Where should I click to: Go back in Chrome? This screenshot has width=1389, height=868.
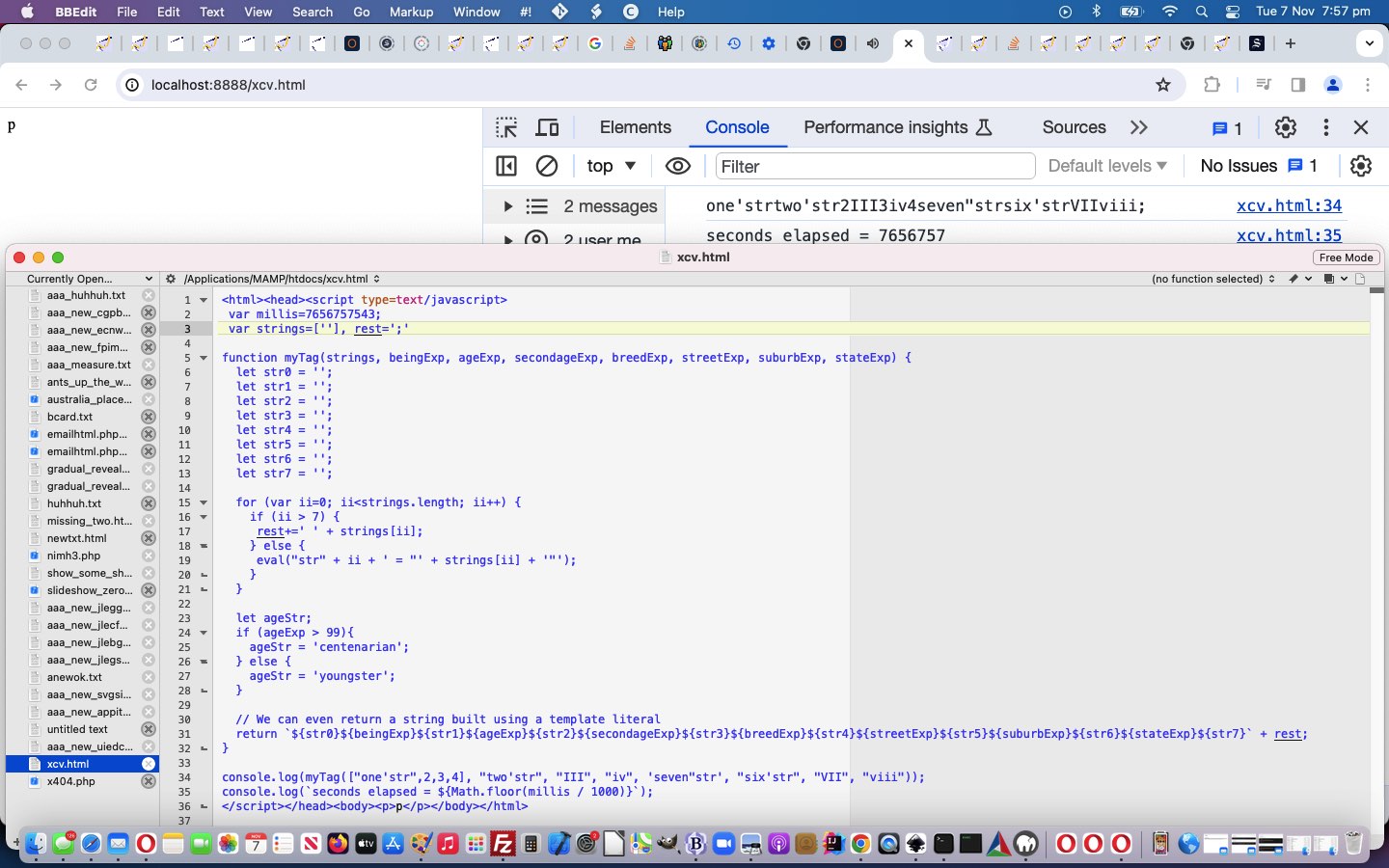[x=21, y=85]
